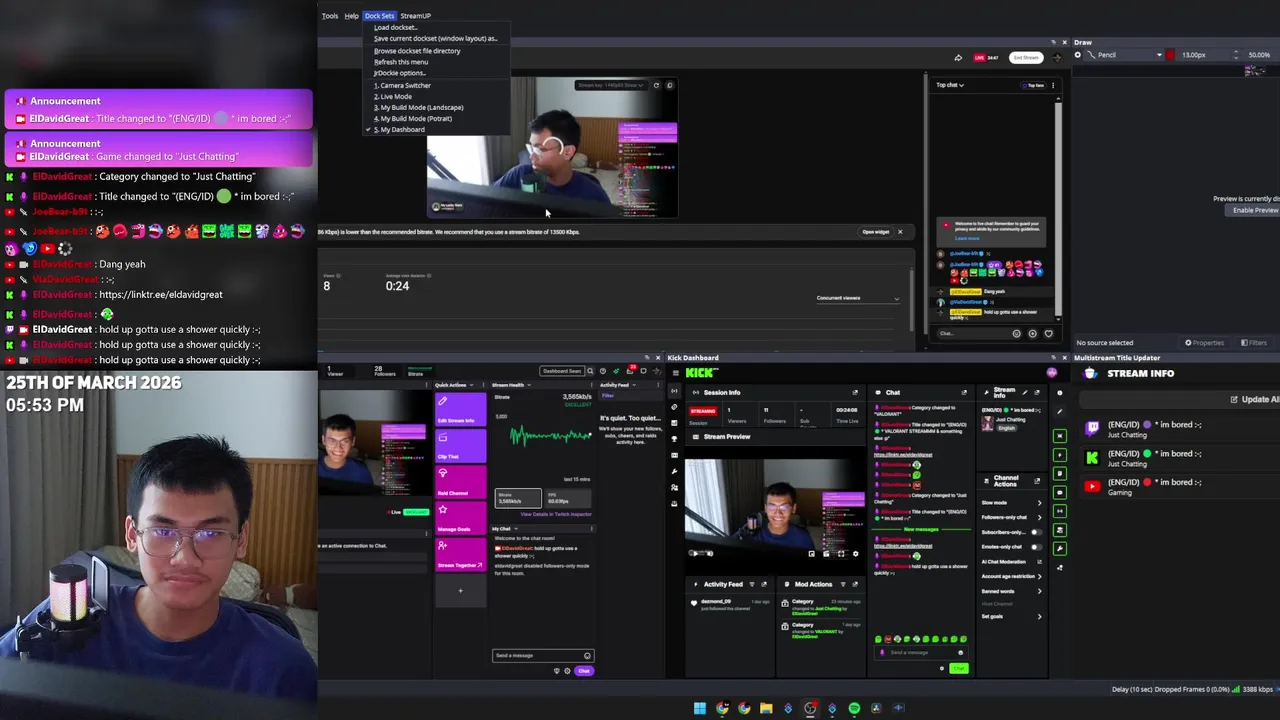Click heart reaction in YouTube chat
Image resolution: width=1280 pixels, height=720 pixels.
[1048, 334]
